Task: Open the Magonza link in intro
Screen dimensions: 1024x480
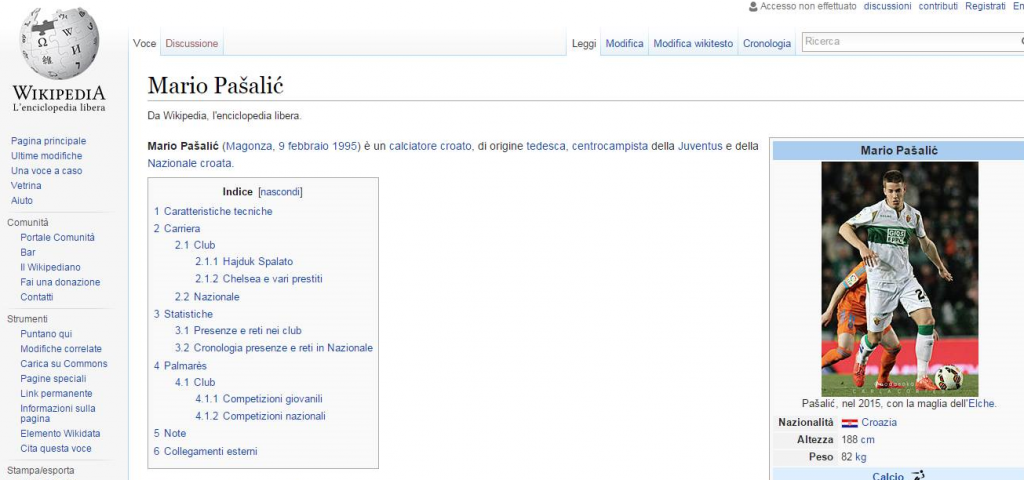Action: pos(249,146)
